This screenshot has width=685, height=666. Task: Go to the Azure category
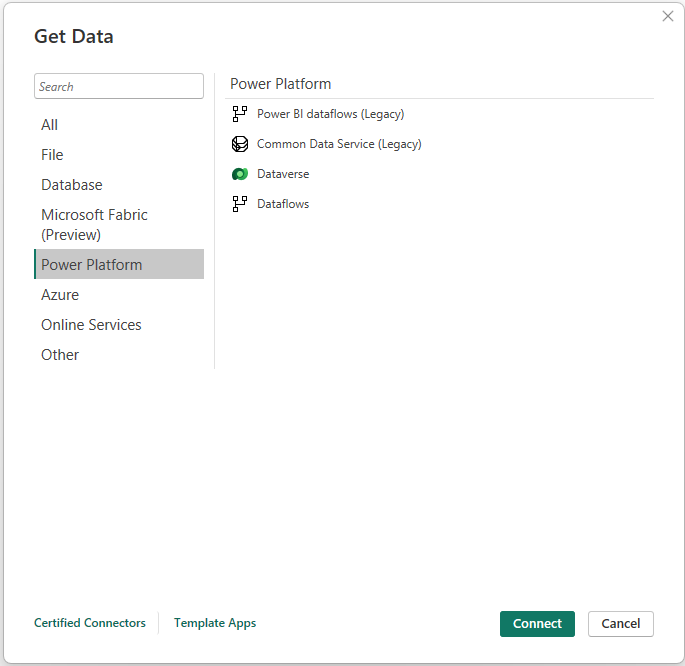click(x=60, y=295)
